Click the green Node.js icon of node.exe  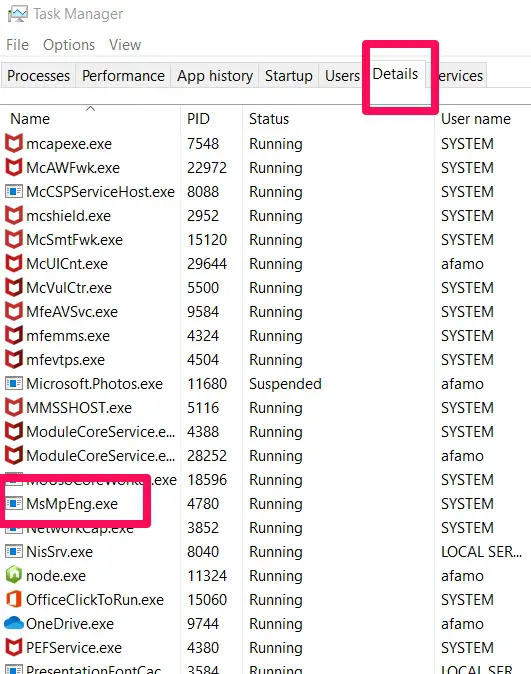pos(14,575)
